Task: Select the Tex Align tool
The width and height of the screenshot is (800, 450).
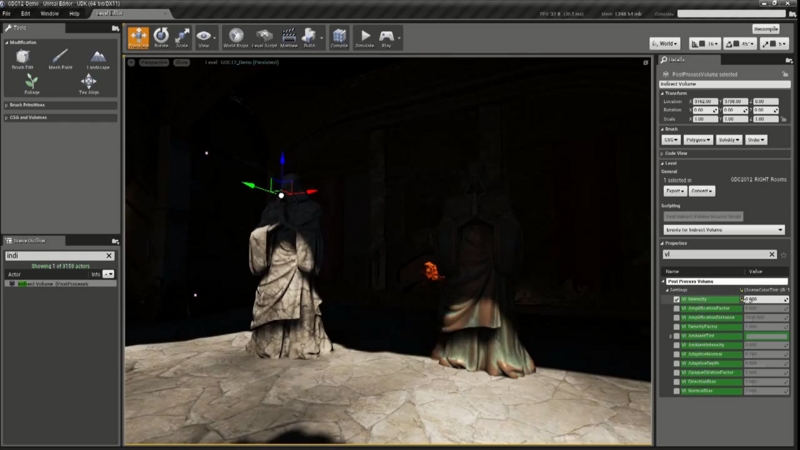Action: pos(89,84)
